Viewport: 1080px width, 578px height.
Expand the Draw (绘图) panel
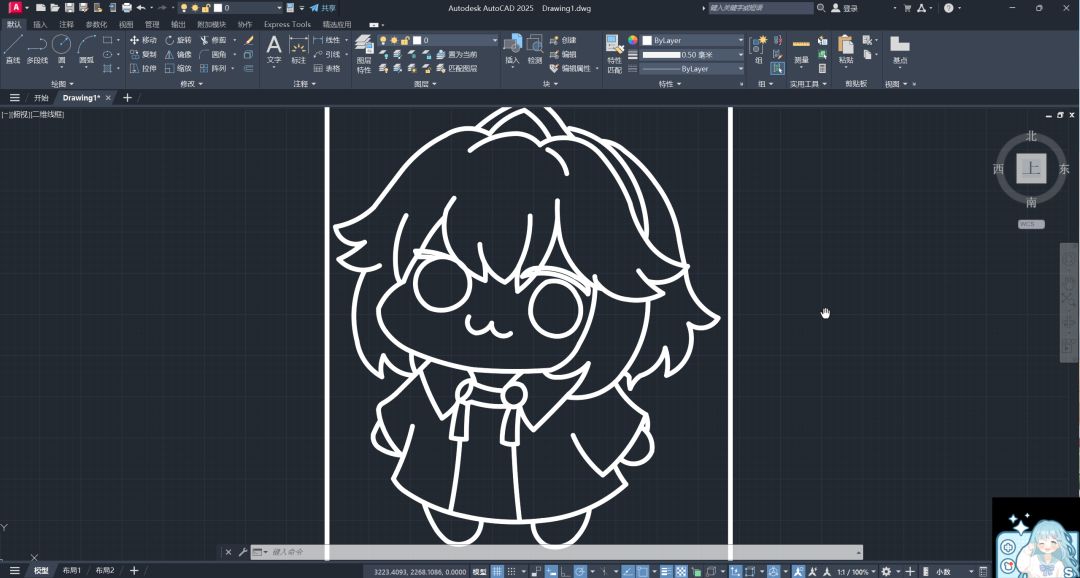point(63,83)
